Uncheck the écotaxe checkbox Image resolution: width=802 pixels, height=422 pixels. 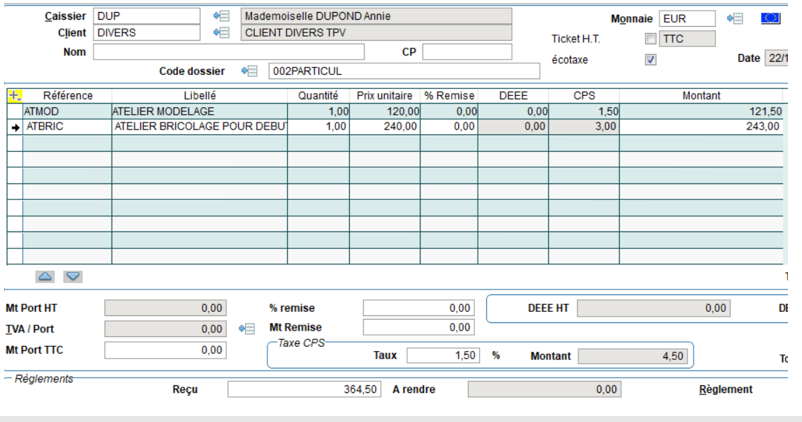(x=651, y=60)
